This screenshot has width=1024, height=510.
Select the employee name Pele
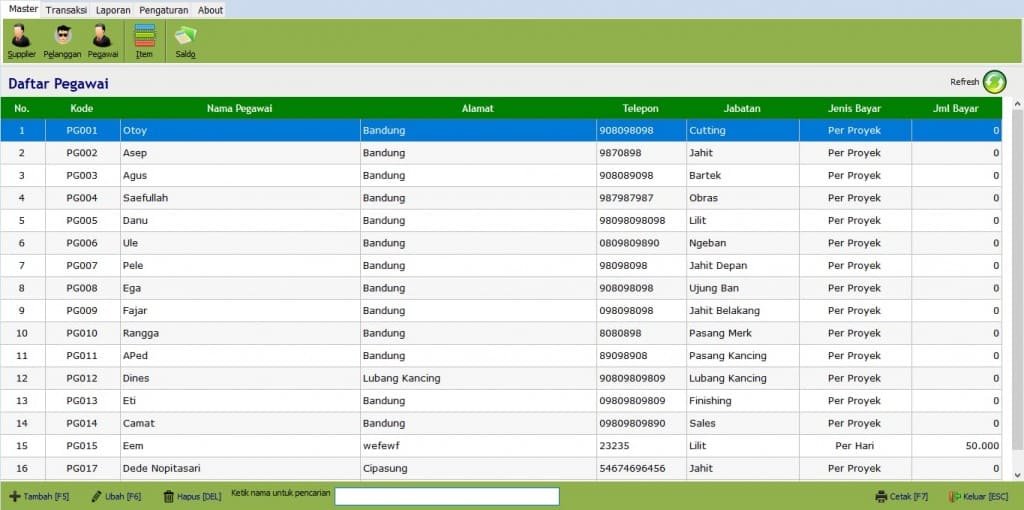coord(133,266)
